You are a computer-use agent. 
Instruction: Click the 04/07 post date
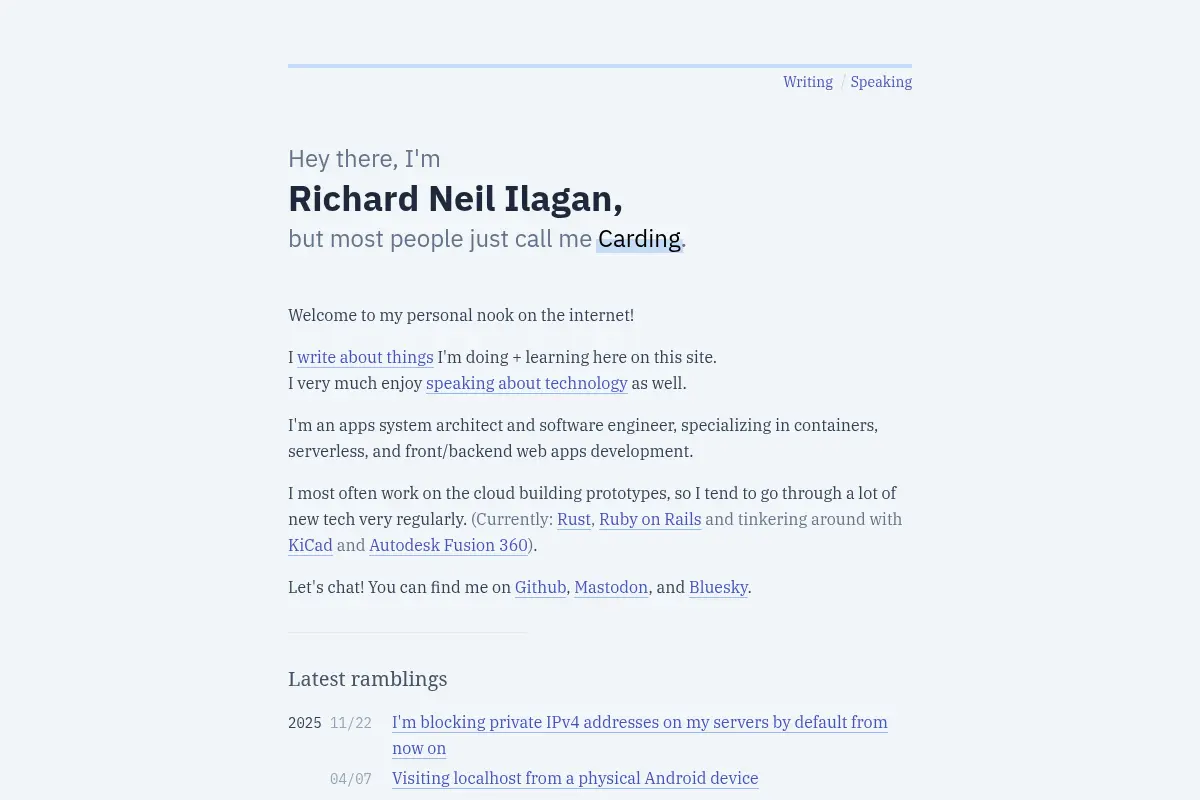[x=351, y=779]
